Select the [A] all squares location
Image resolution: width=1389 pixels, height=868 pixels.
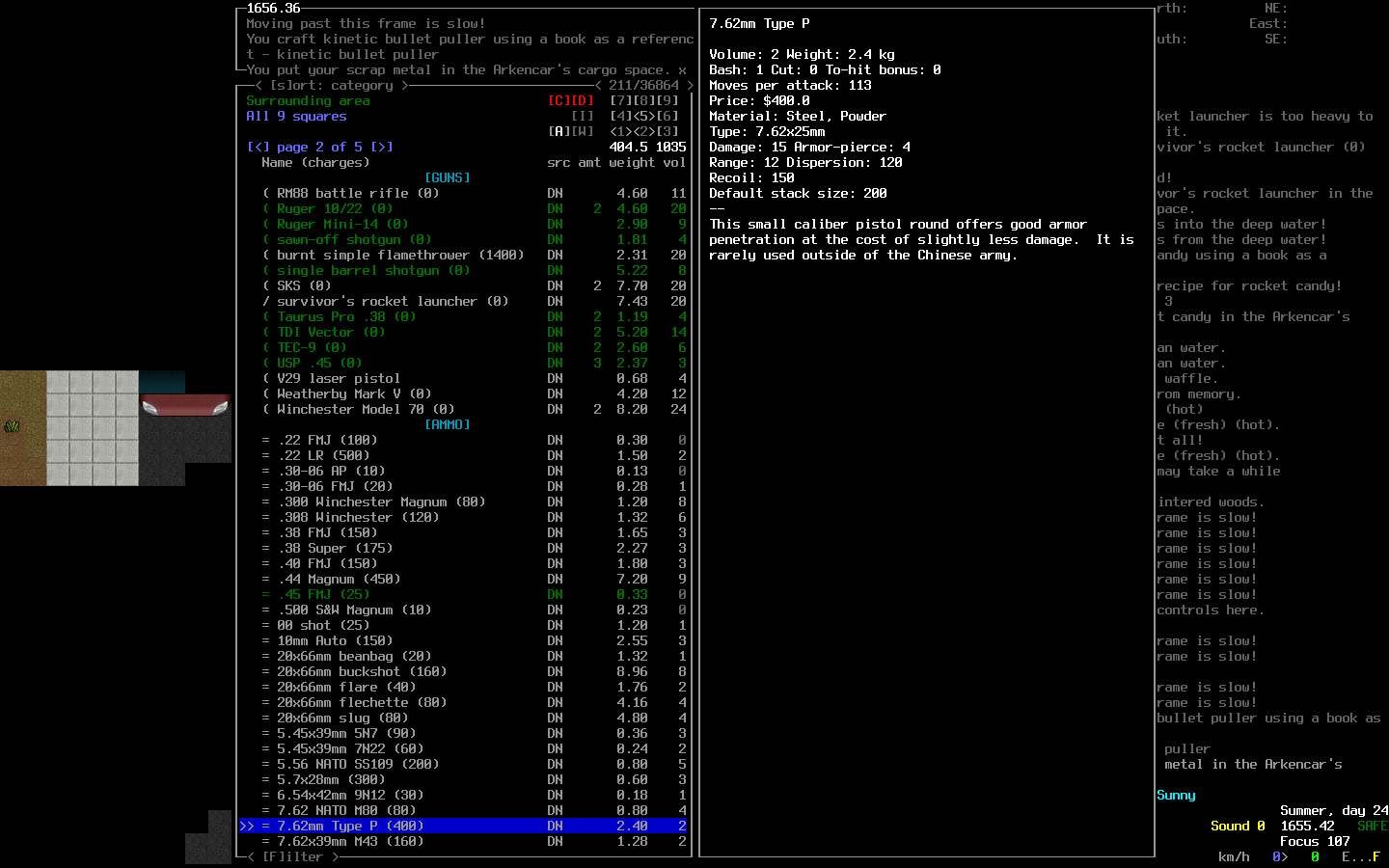coord(559,131)
